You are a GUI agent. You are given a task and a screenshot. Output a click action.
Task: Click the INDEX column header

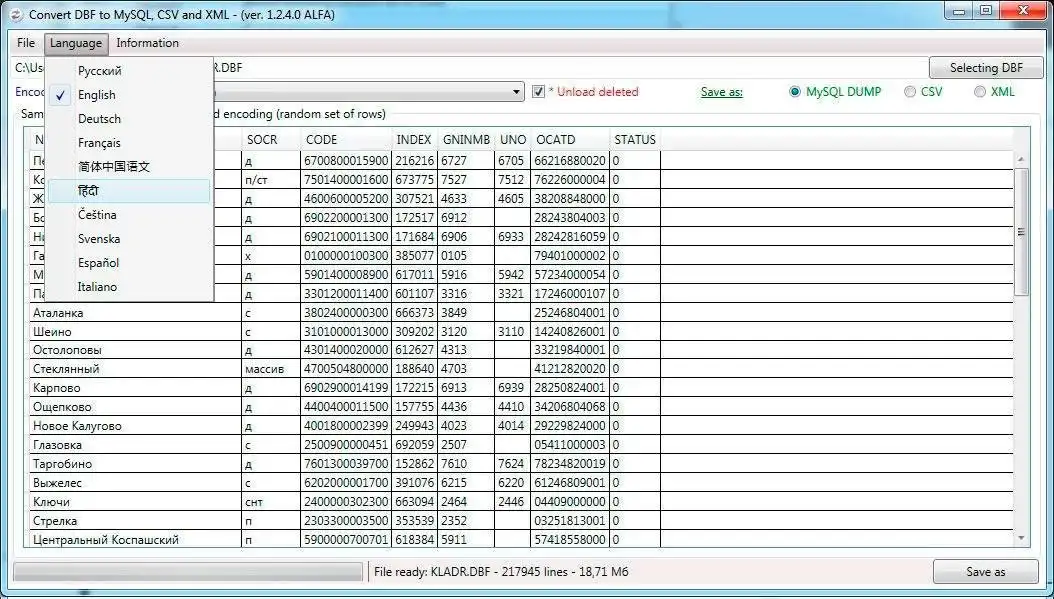414,140
